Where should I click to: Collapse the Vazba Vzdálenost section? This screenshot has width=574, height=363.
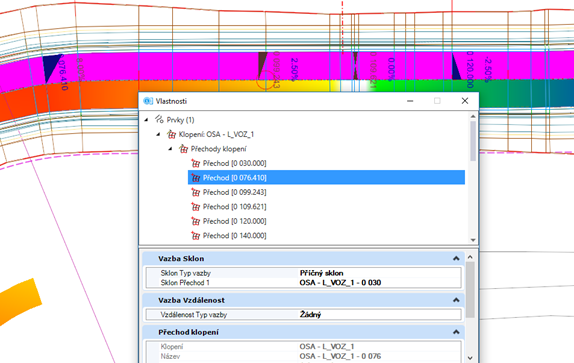456,300
